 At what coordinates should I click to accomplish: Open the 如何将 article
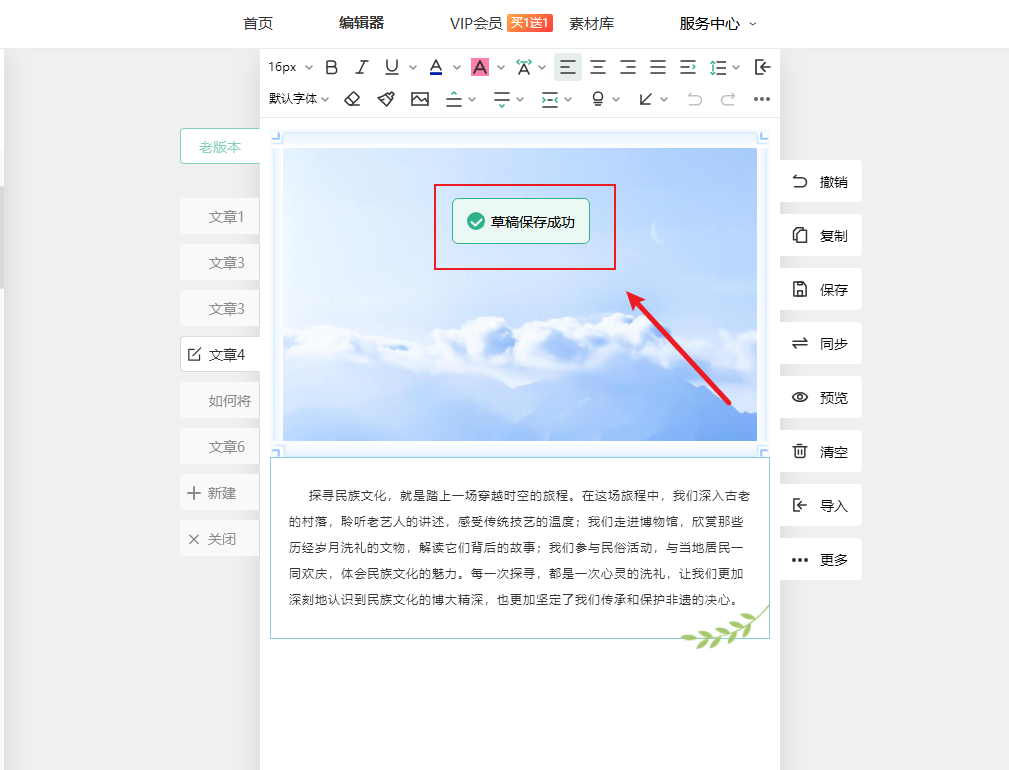tap(220, 401)
